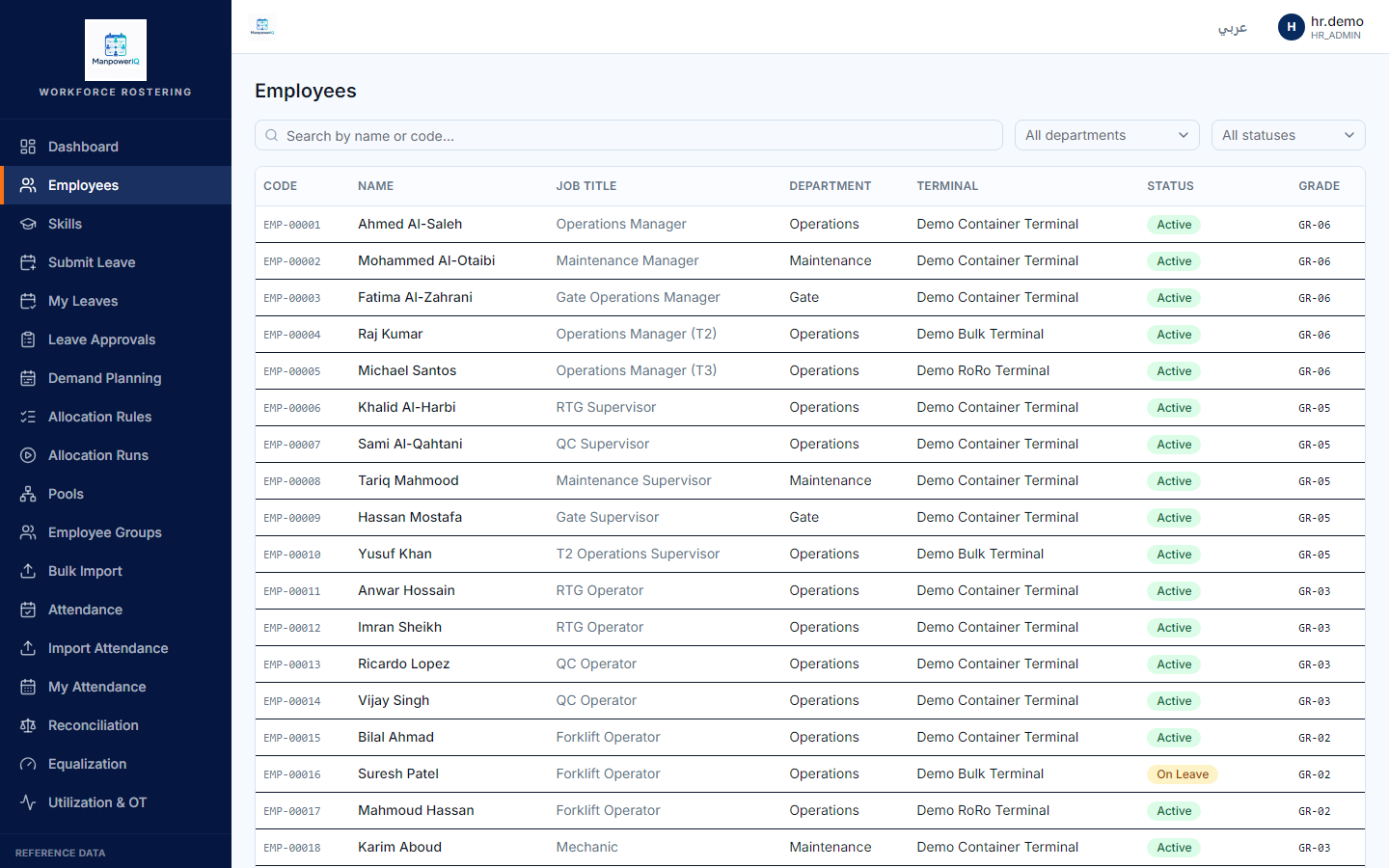Click GR-02 grade for Bilal Ahmad
This screenshot has width=1389, height=868.
click(x=1314, y=738)
